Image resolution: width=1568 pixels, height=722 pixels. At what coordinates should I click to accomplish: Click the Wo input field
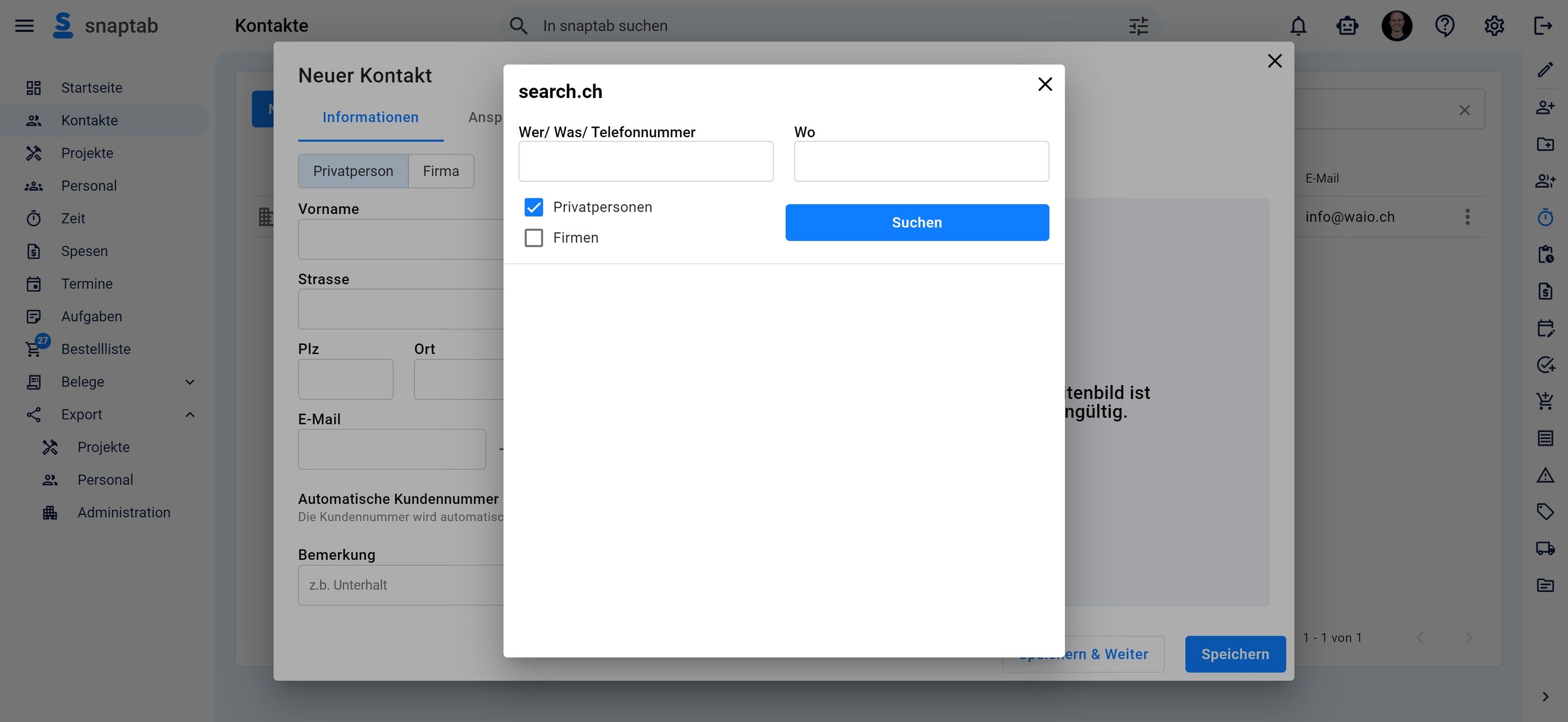pos(921,161)
